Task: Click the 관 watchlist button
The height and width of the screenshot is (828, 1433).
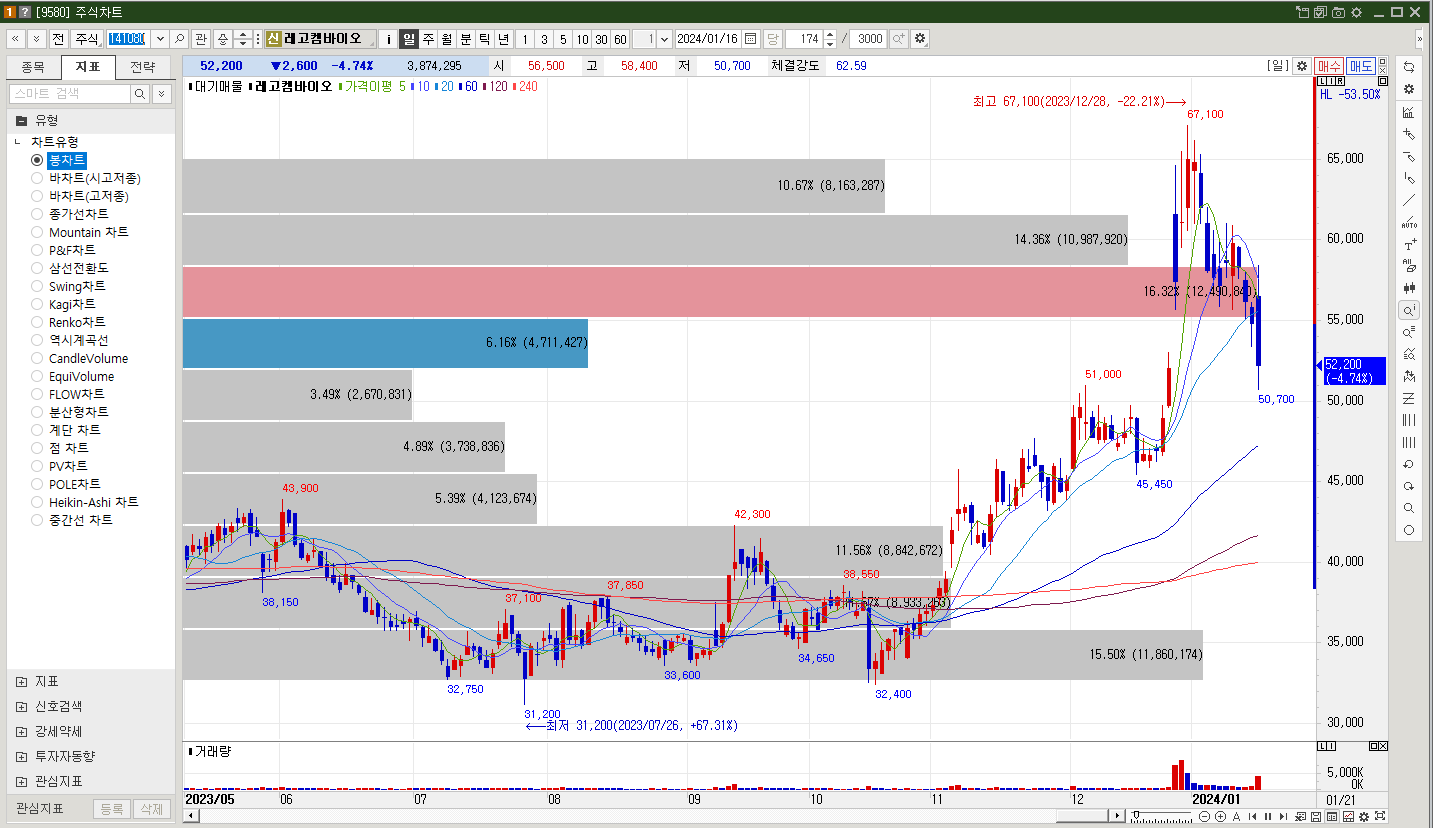Action: tap(201, 39)
